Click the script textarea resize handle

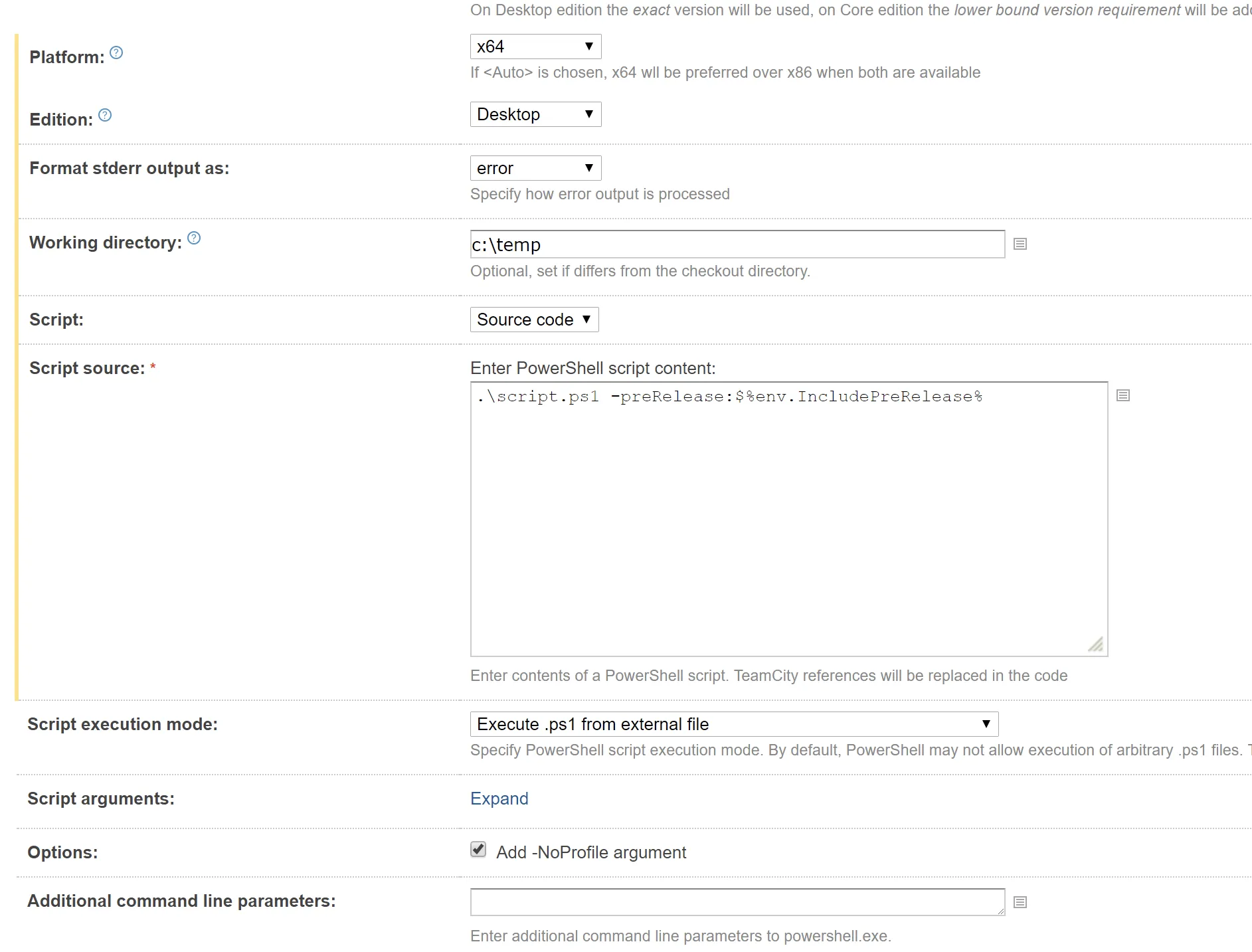[1096, 644]
